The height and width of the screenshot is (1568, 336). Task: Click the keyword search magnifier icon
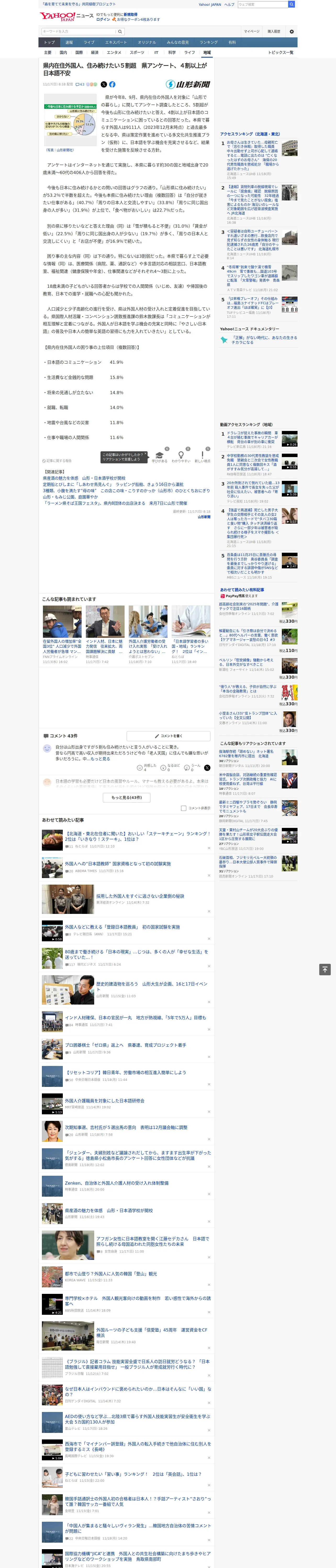120,32
